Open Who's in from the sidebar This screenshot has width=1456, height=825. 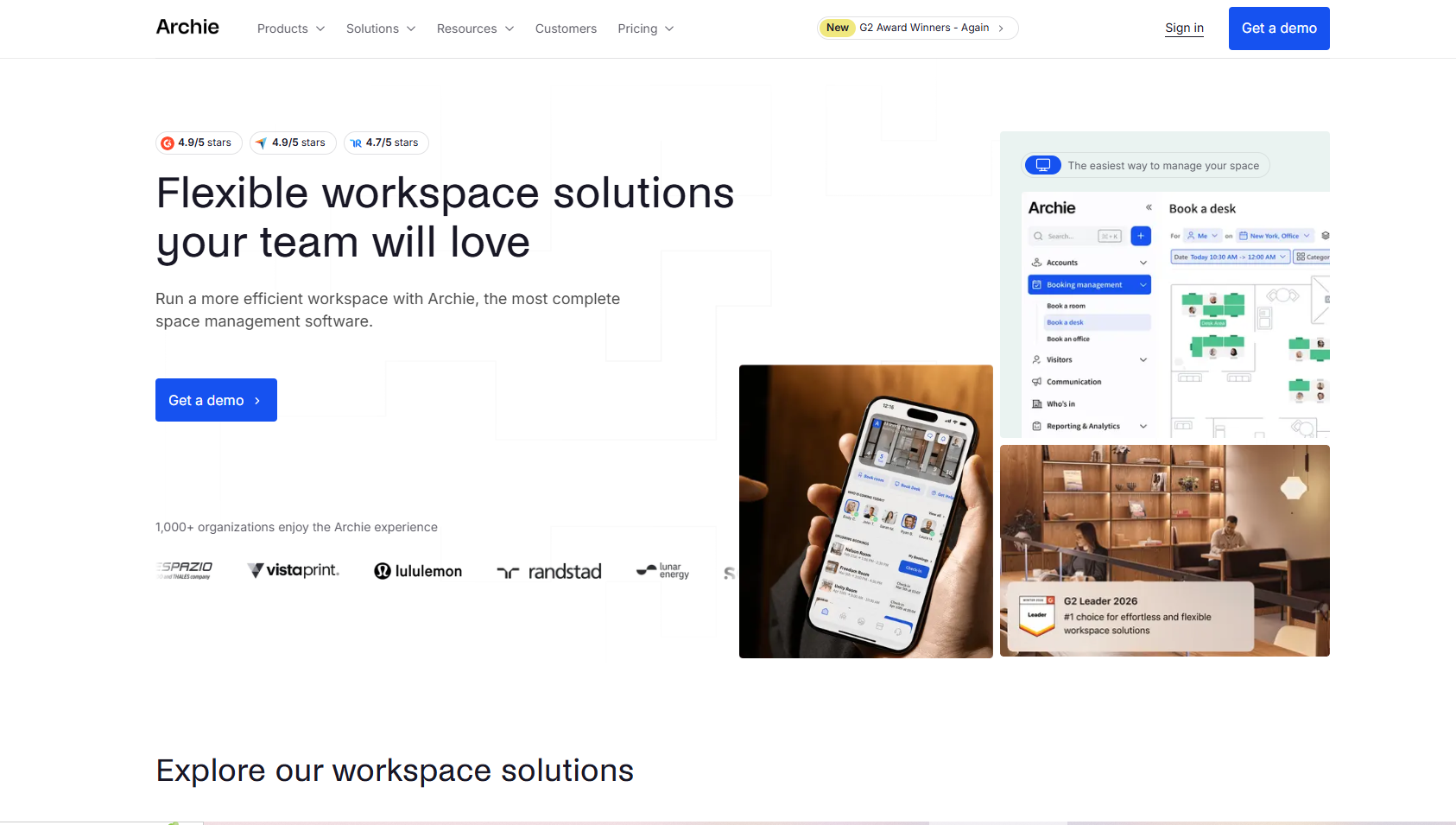tap(1060, 403)
